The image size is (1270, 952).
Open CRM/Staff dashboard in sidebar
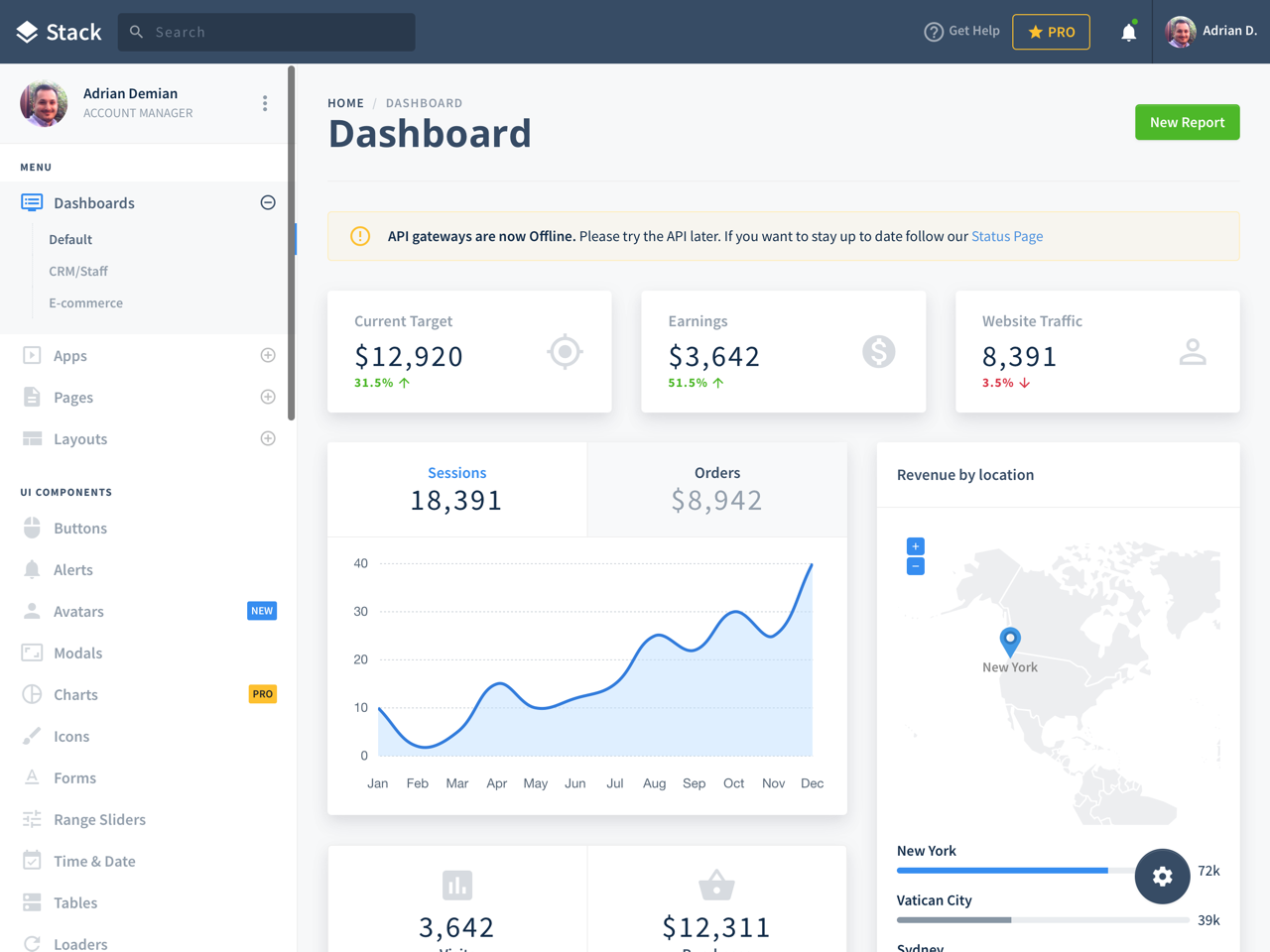(x=78, y=271)
